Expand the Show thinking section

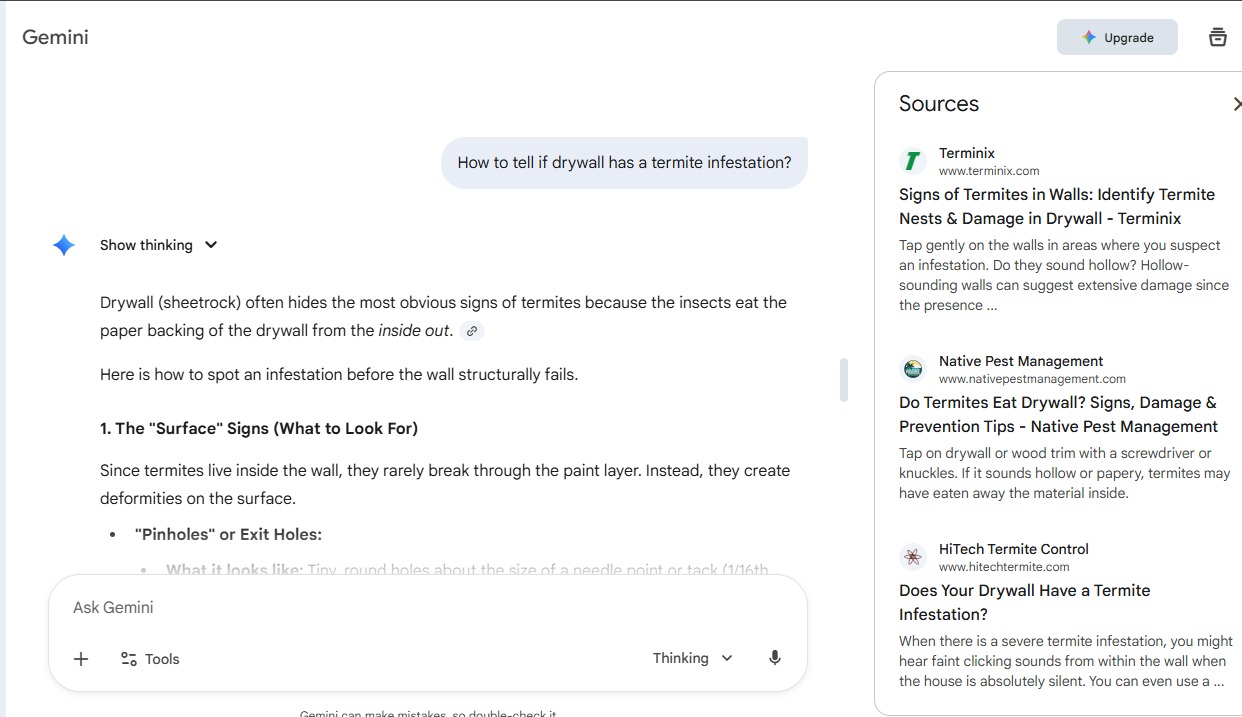tap(159, 245)
